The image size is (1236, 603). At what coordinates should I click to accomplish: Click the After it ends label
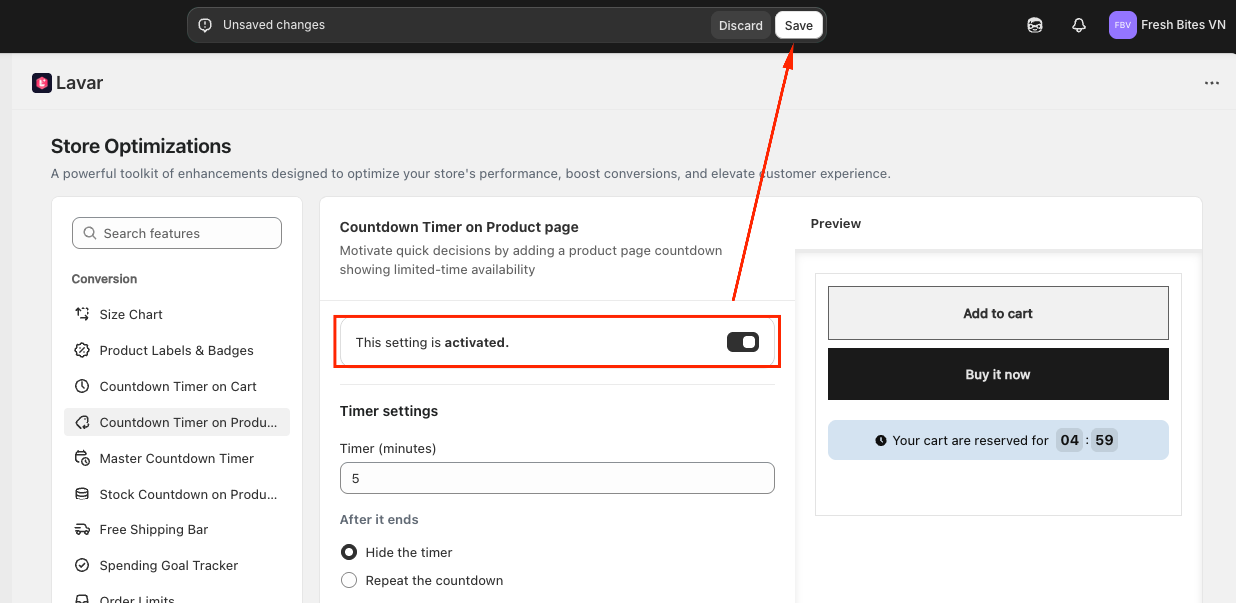(379, 520)
